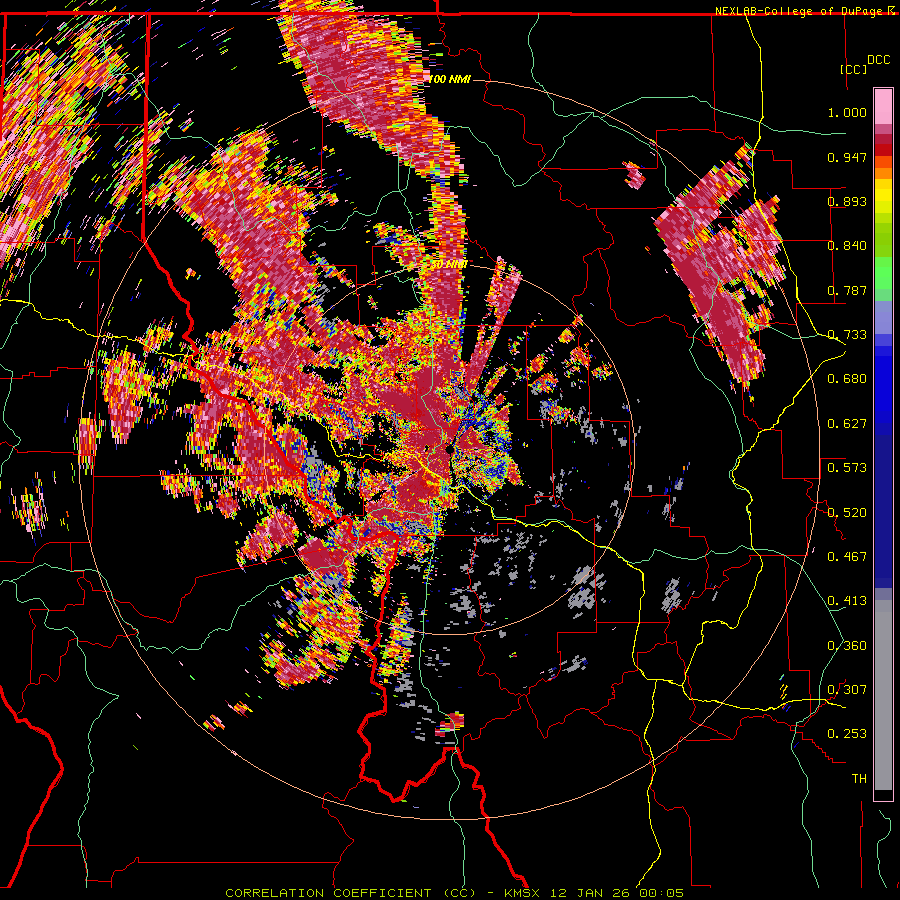Click the CORRELATION COEFFICIENT (CC) caption
The height and width of the screenshot is (900, 900).
click(x=351, y=893)
